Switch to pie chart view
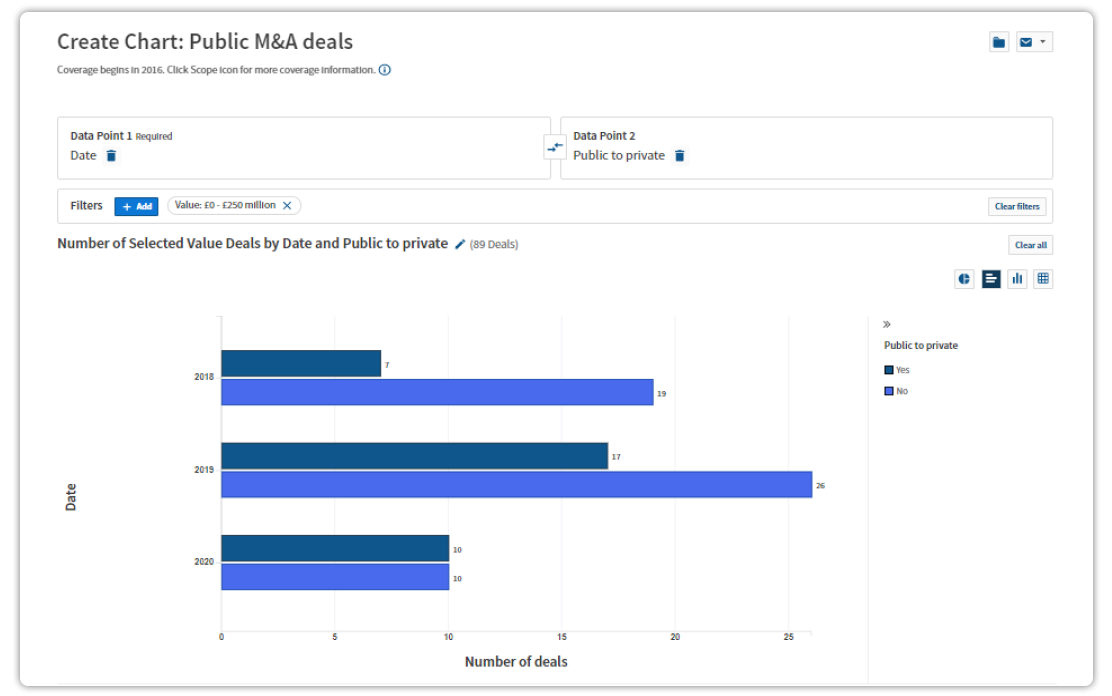 pyautogui.click(x=964, y=279)
